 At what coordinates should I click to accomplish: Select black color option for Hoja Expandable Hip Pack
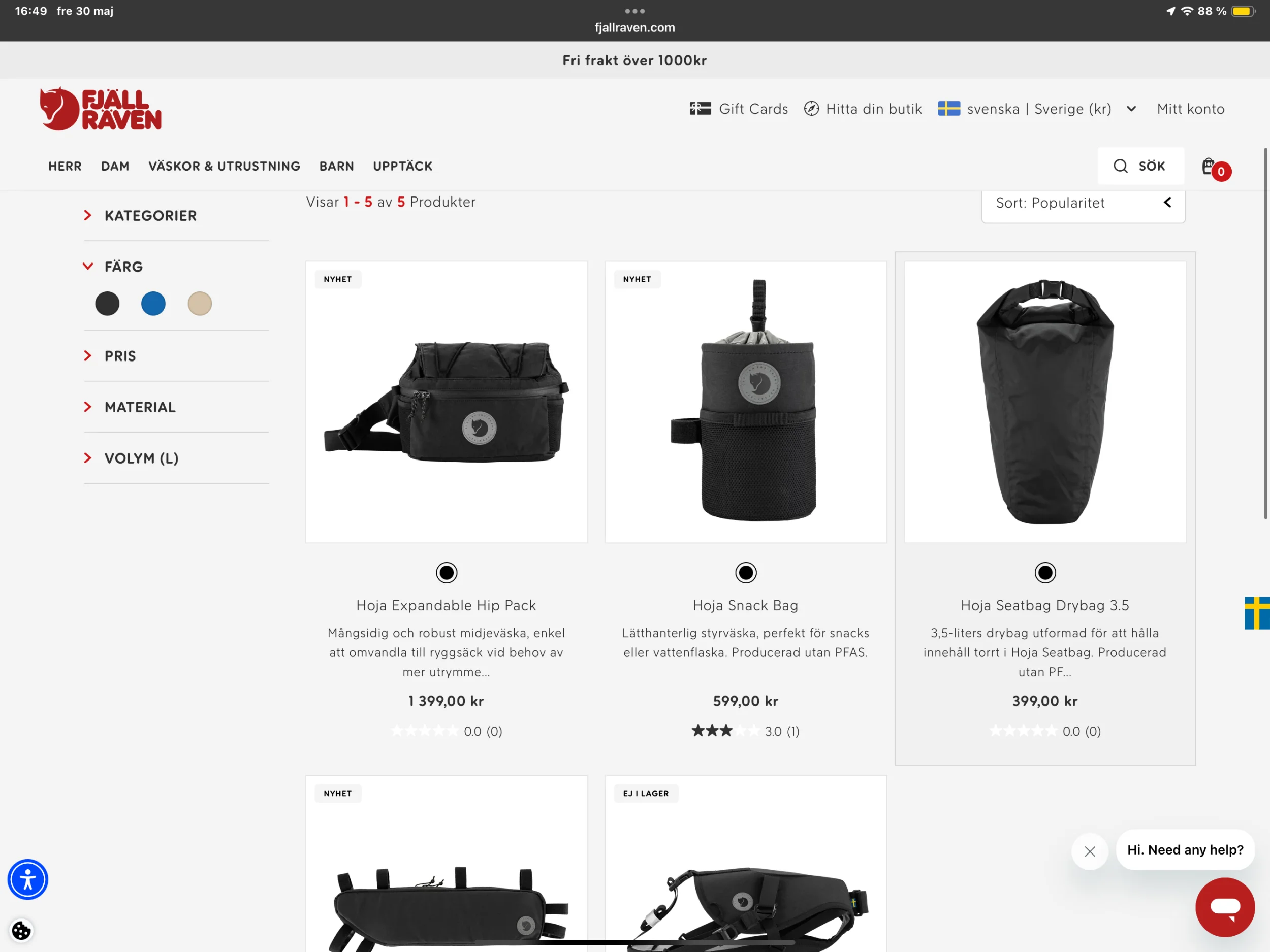click(x=446, y=572)
